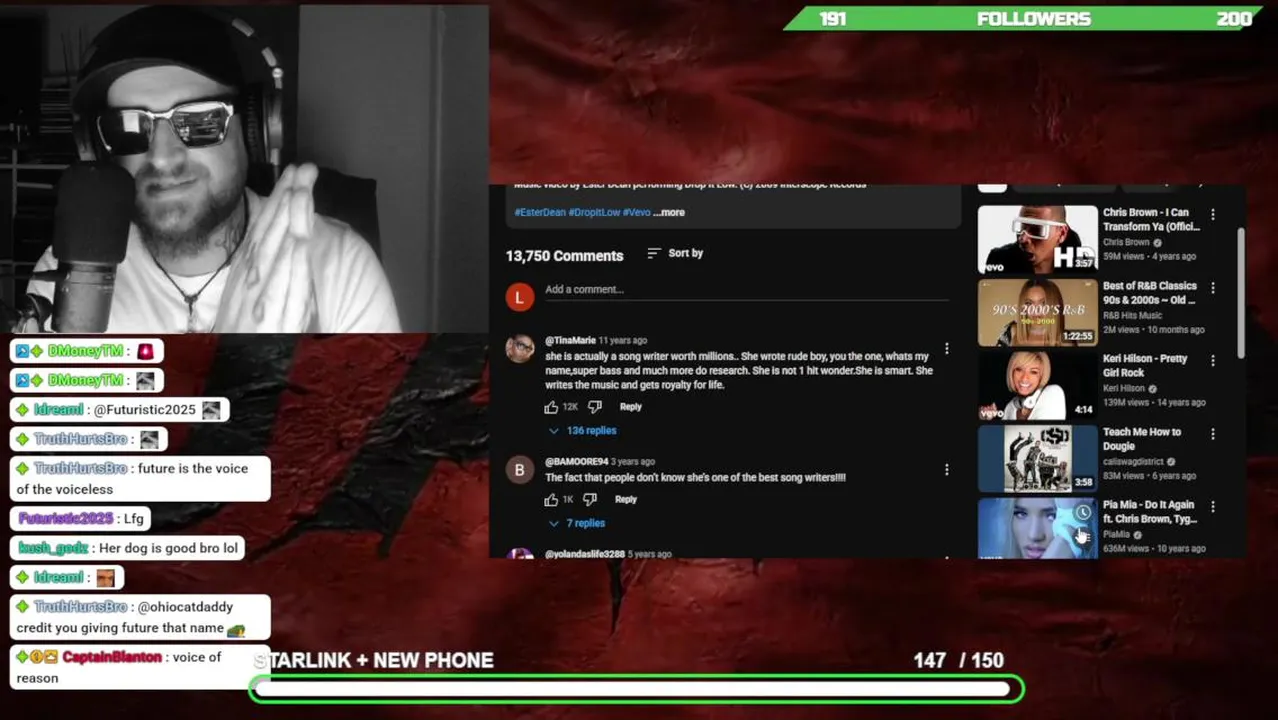Open 'Keri Hilson - Pretty Girl Rock' title
The height and width of the screenshot is (720, 1278).
tap(1145, 366)
